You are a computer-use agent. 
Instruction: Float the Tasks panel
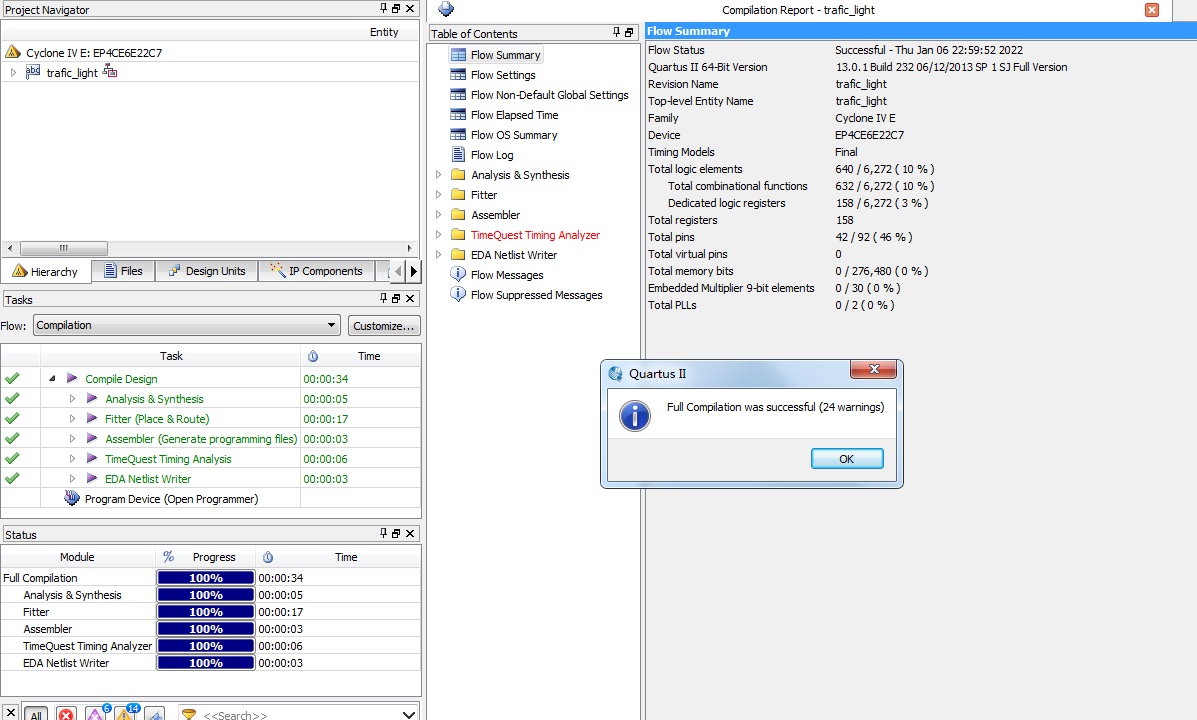coord(396,298)
